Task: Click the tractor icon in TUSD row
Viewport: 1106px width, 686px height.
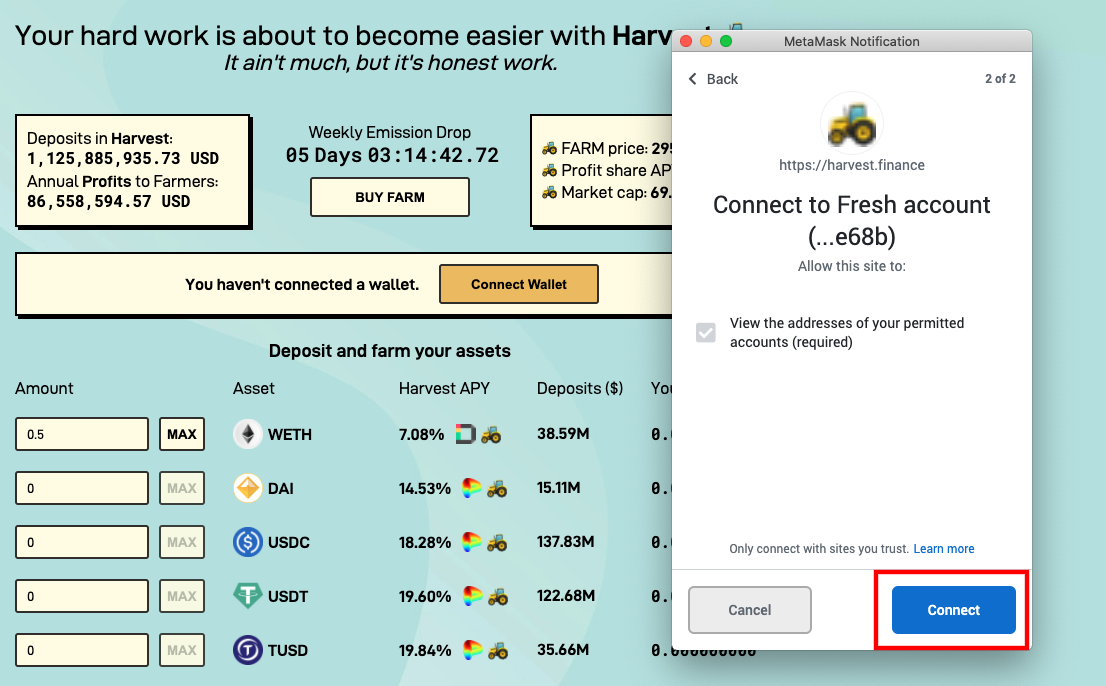Action: click(497, 650)
